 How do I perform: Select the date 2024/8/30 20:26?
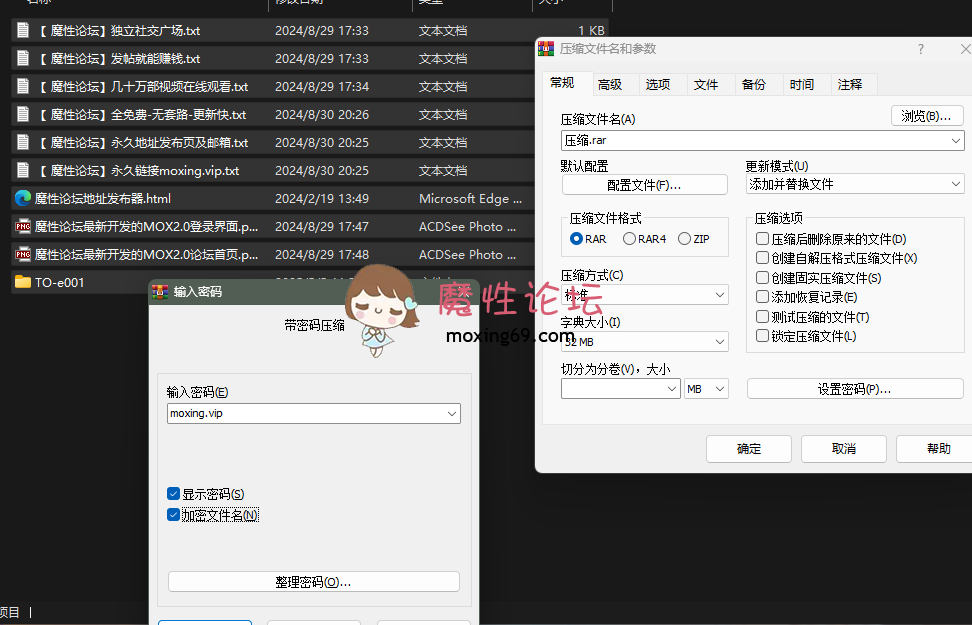pos(322,114)
